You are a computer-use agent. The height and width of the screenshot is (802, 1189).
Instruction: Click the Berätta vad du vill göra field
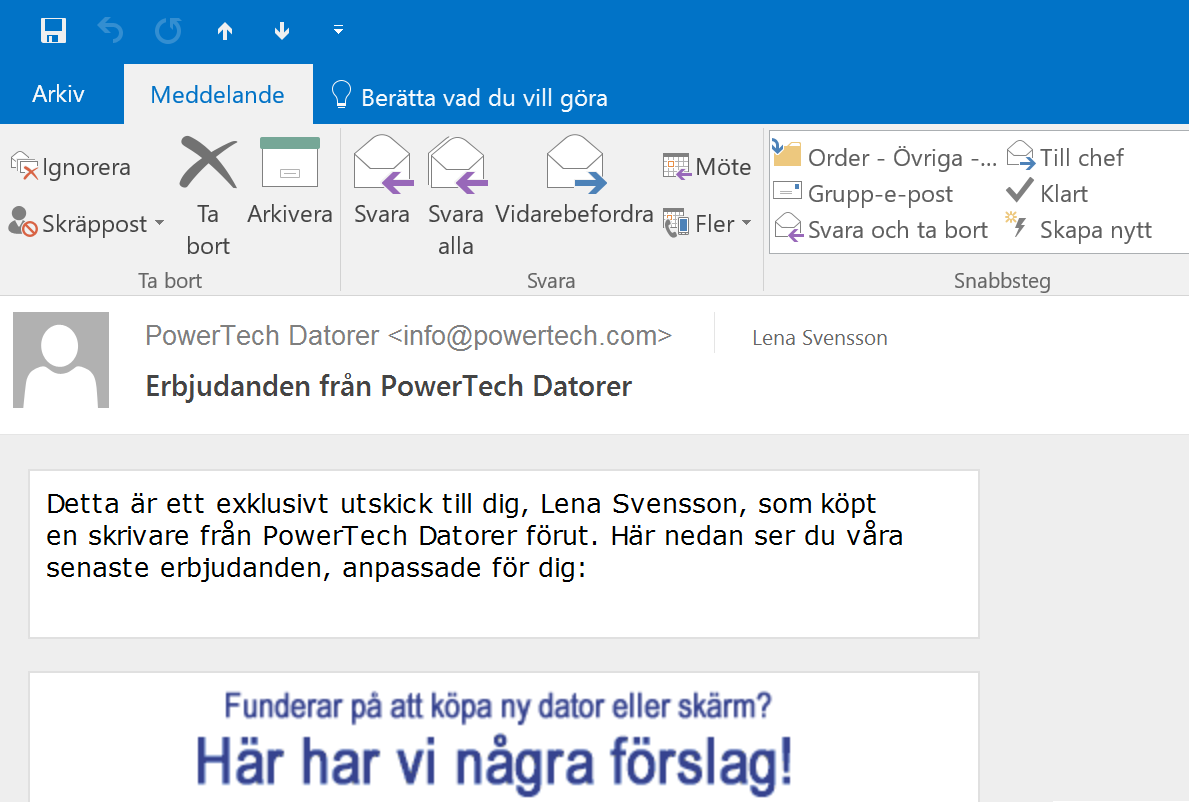click(469, 97)
